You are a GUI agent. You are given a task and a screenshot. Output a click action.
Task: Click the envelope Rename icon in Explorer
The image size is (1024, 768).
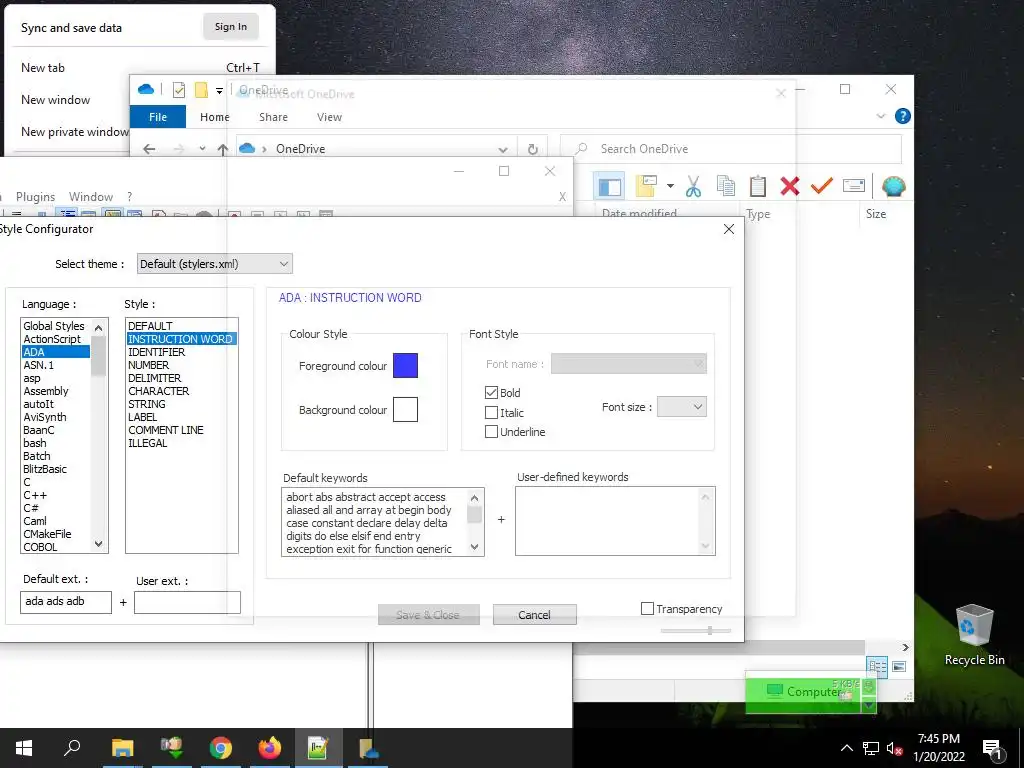pos(854,186)
